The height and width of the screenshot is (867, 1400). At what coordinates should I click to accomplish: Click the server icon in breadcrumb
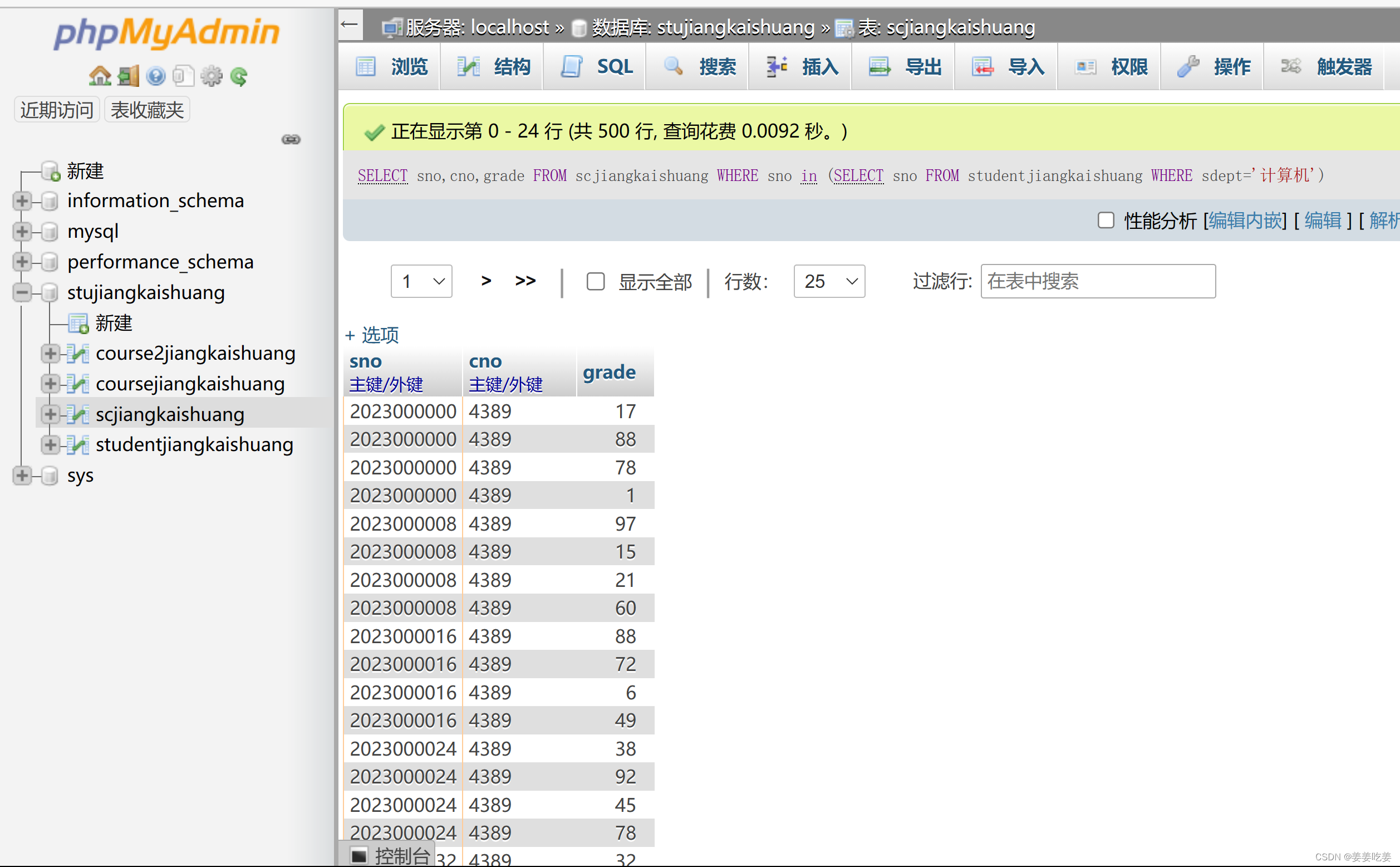[x=392, y=27]
